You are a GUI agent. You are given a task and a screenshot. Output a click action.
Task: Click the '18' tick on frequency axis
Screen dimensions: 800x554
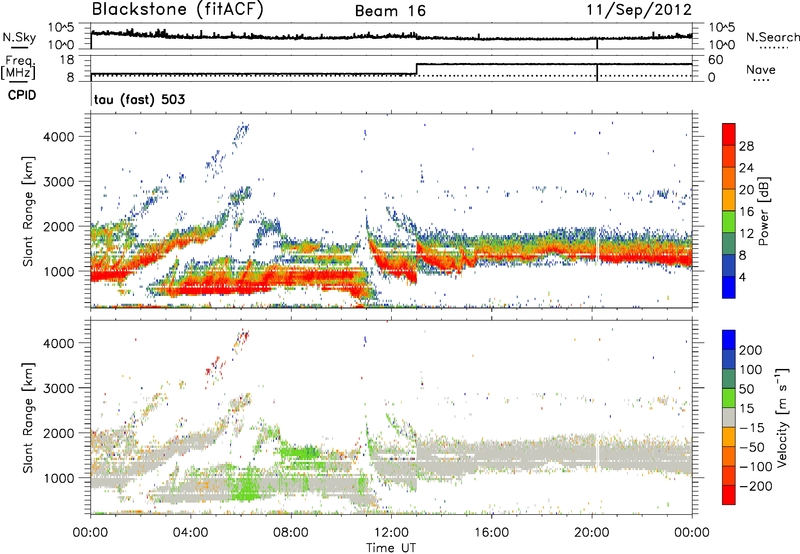(67, 60)
